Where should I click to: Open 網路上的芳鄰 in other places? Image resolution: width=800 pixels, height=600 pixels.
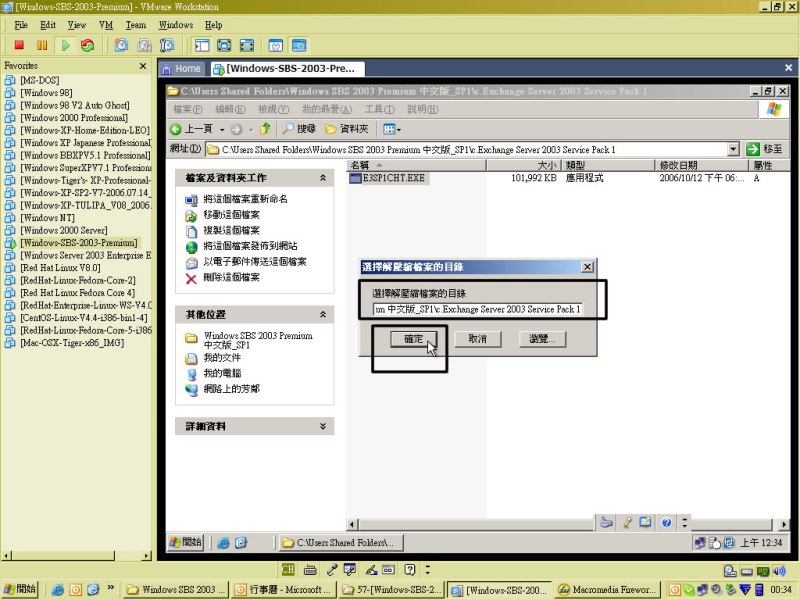232,389
